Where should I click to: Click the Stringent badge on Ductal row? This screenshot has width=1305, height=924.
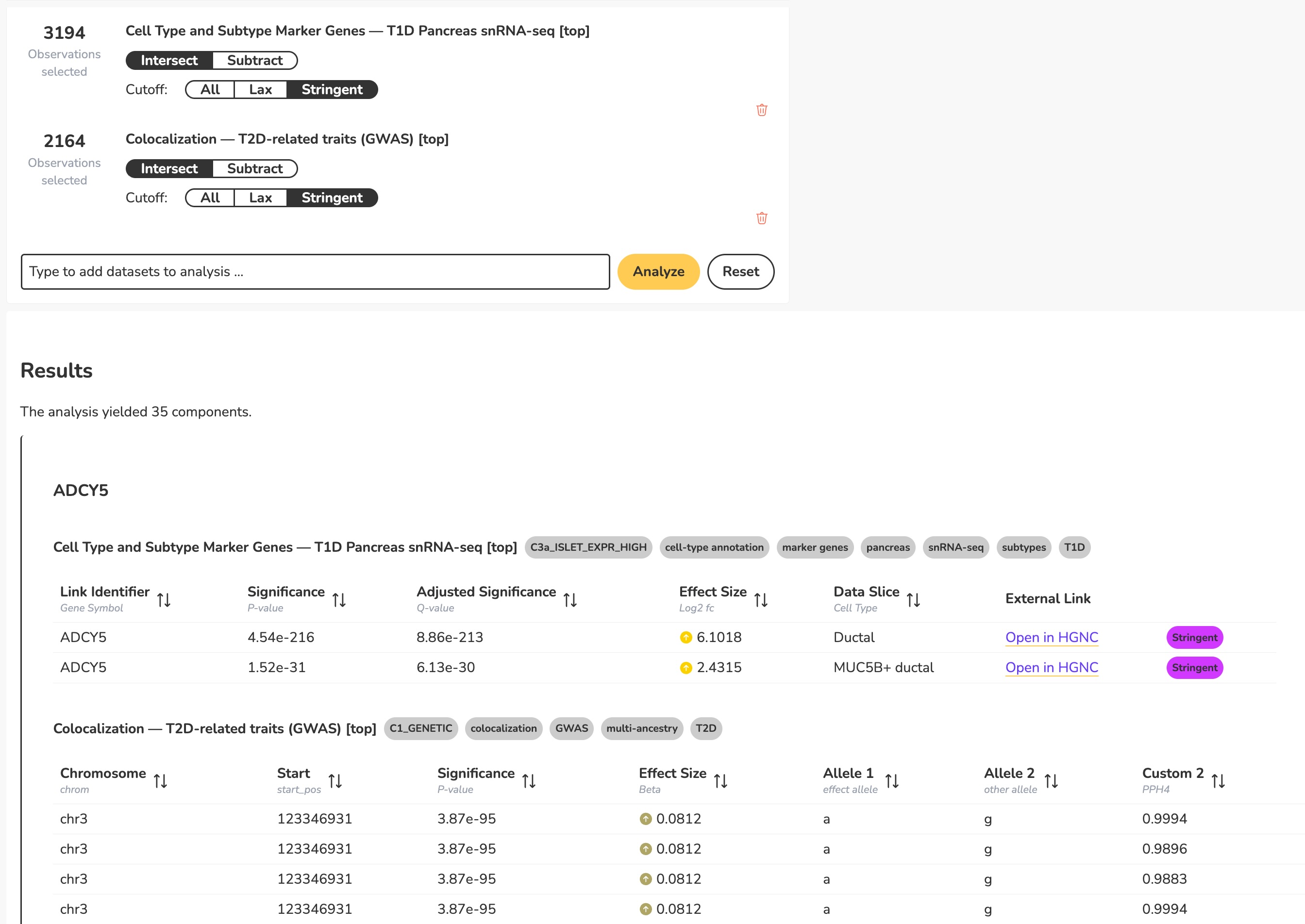[1194, 637]
